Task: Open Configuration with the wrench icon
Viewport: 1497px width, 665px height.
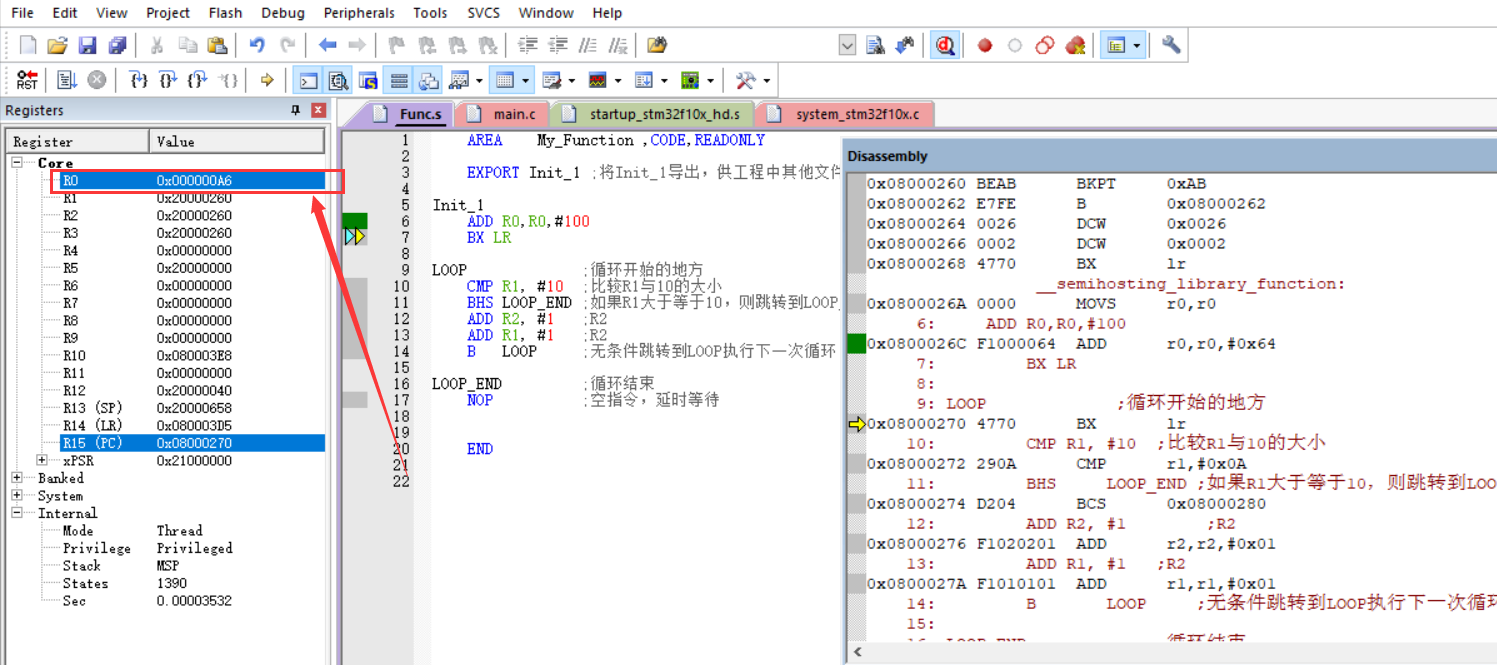Action: click(1171, 45)
